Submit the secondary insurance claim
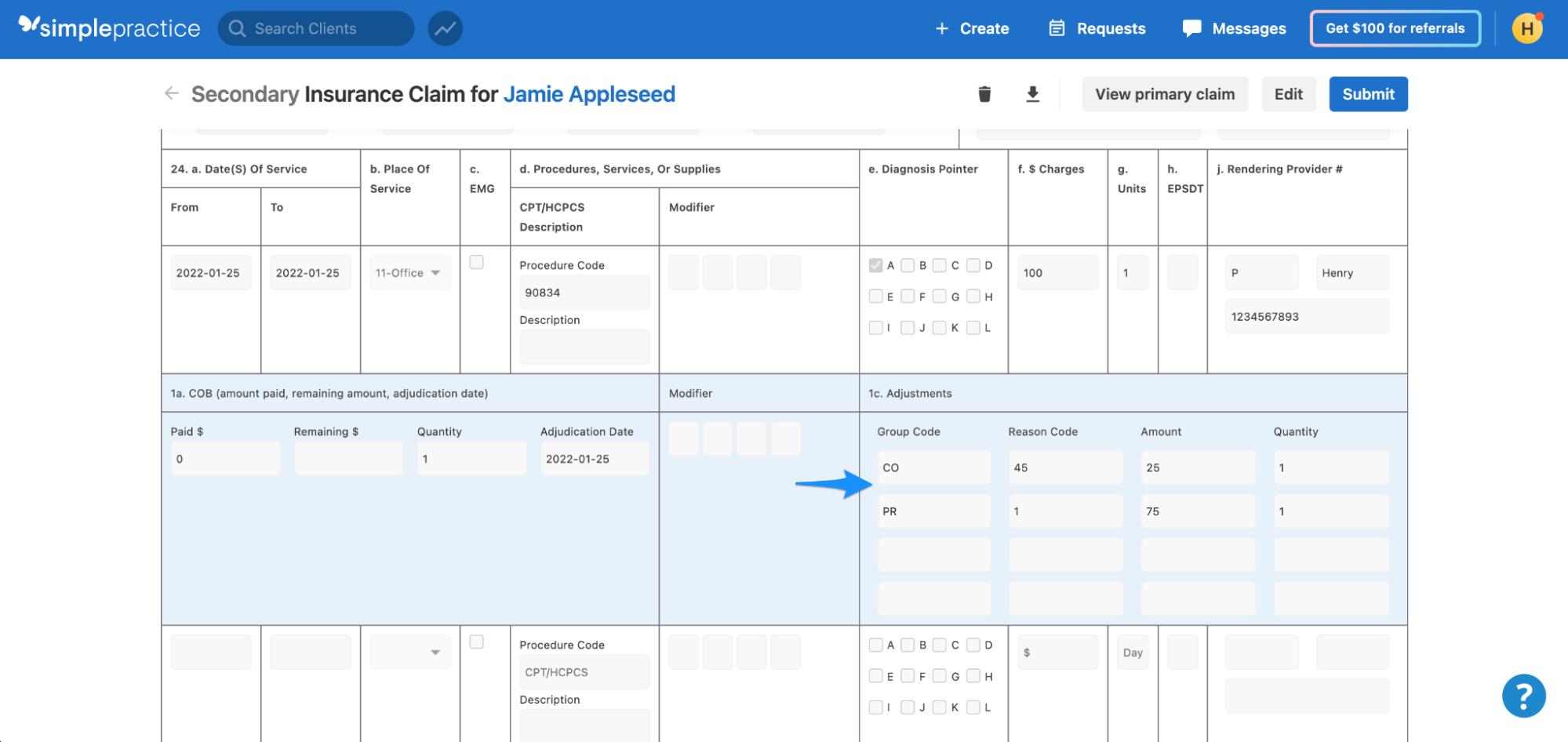The image size is (1568, 742). tap(1368, 93)
